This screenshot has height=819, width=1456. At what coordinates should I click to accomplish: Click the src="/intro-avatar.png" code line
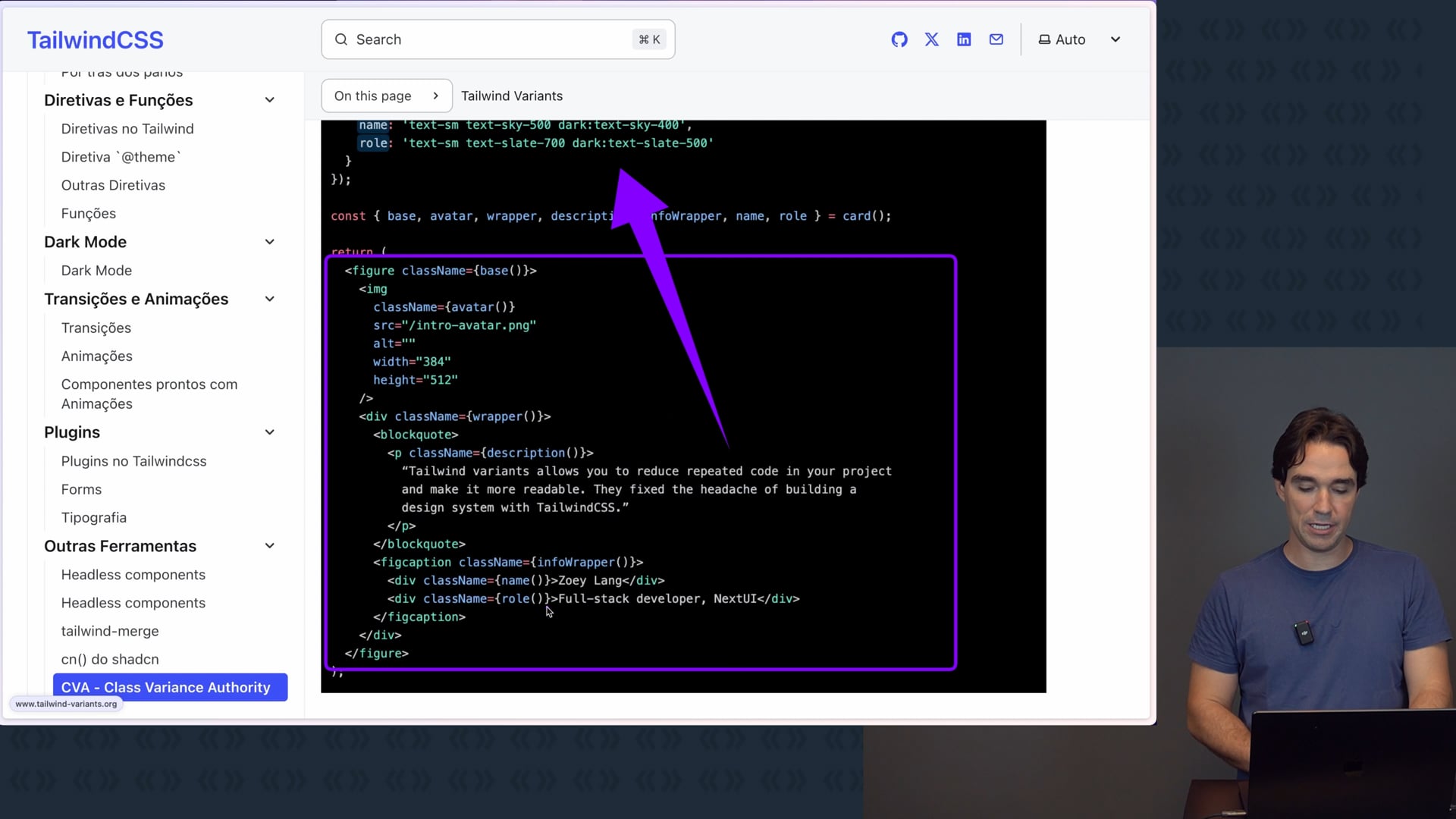(454, 325)
